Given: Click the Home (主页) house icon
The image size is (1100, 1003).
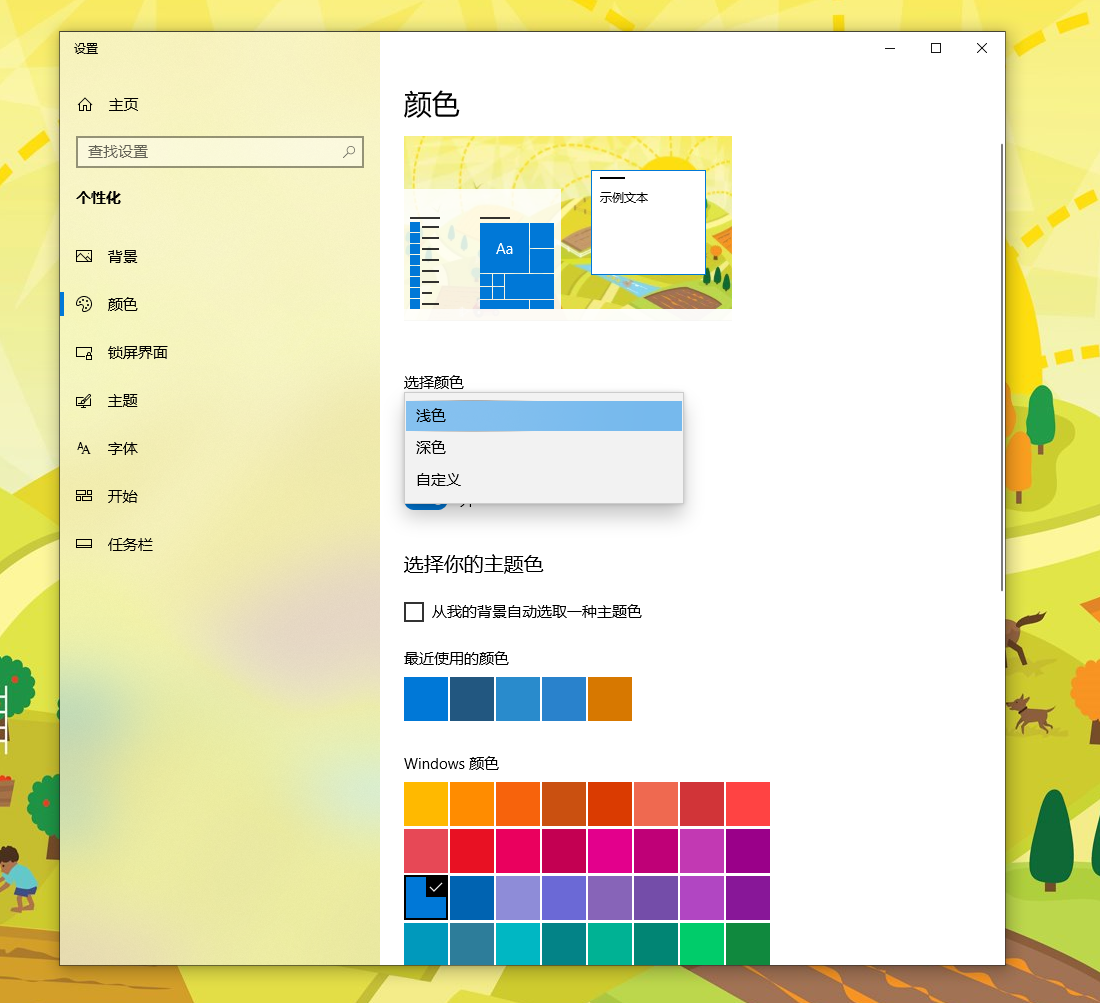Looking at the screenshot, I should [x=85, y=105].
